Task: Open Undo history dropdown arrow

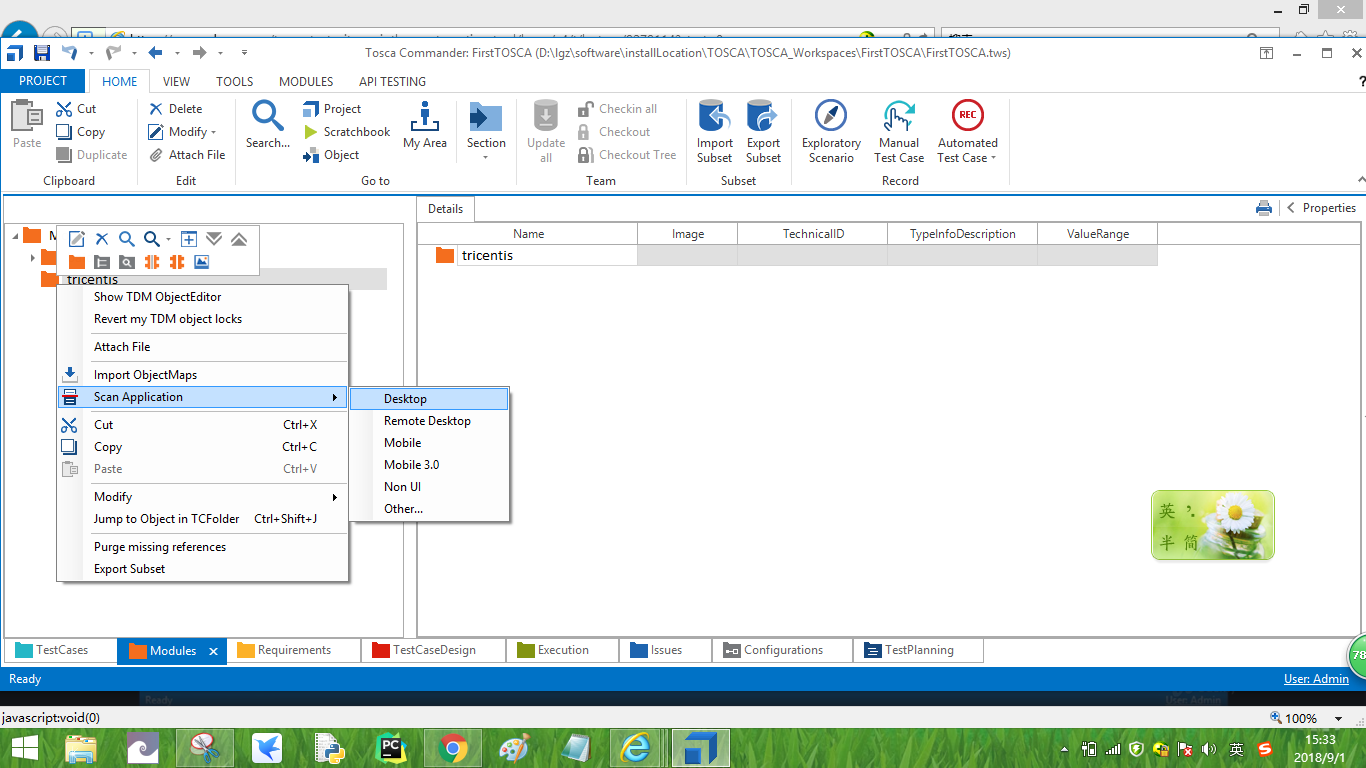Action: click(x=91, y=53)
